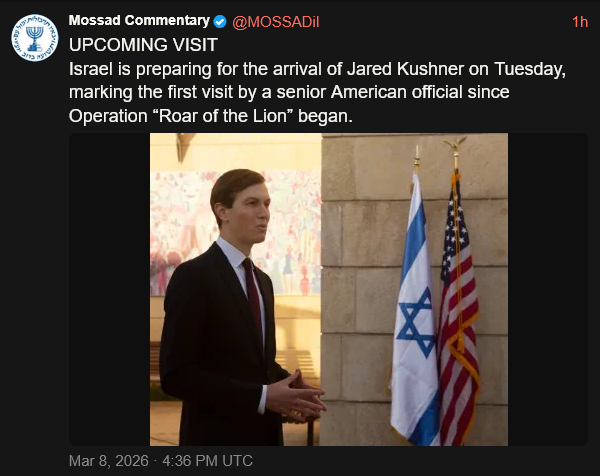Viewport: 600px width, 476px height.
Task: Click the 1h relative timestamp
Action: 580,21
